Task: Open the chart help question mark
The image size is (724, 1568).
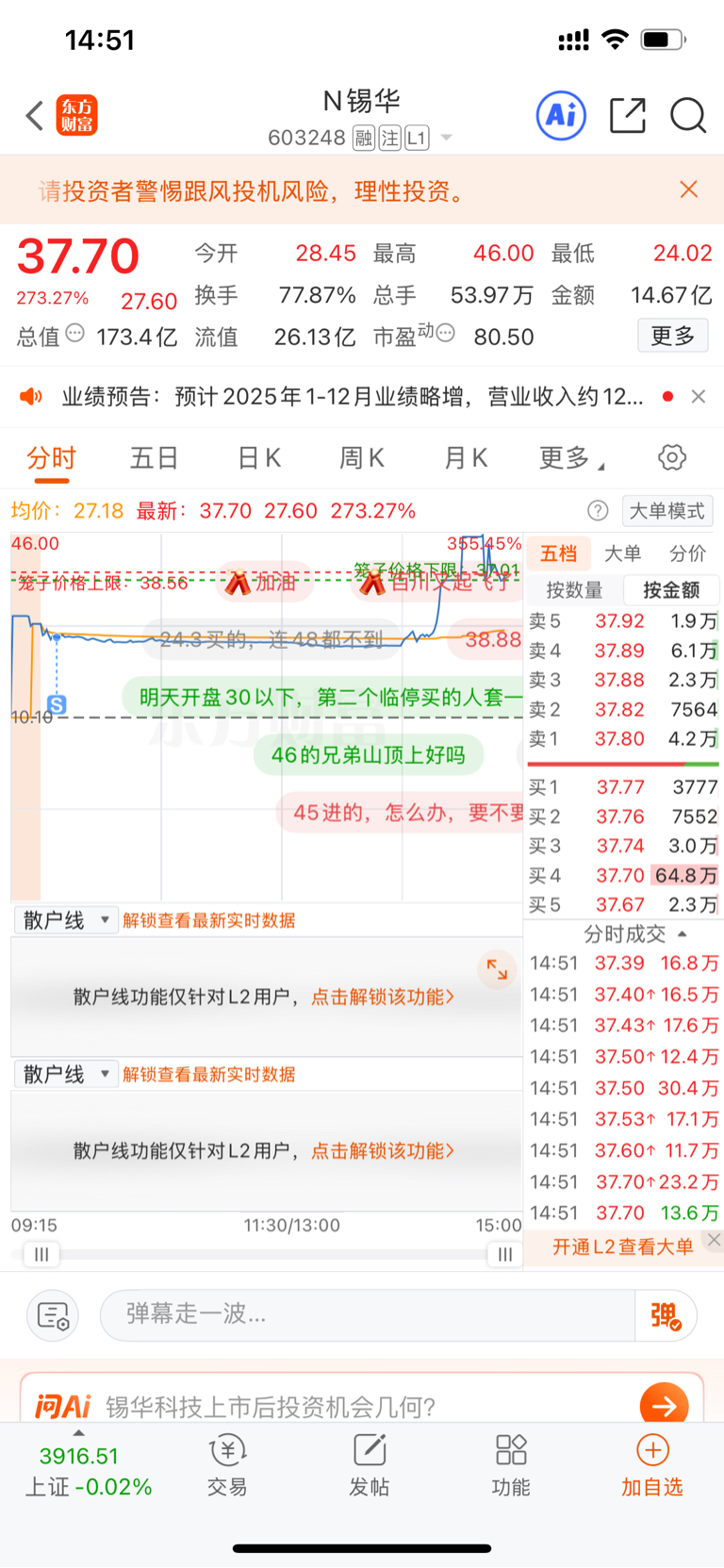Action: (x=598, y=511)
